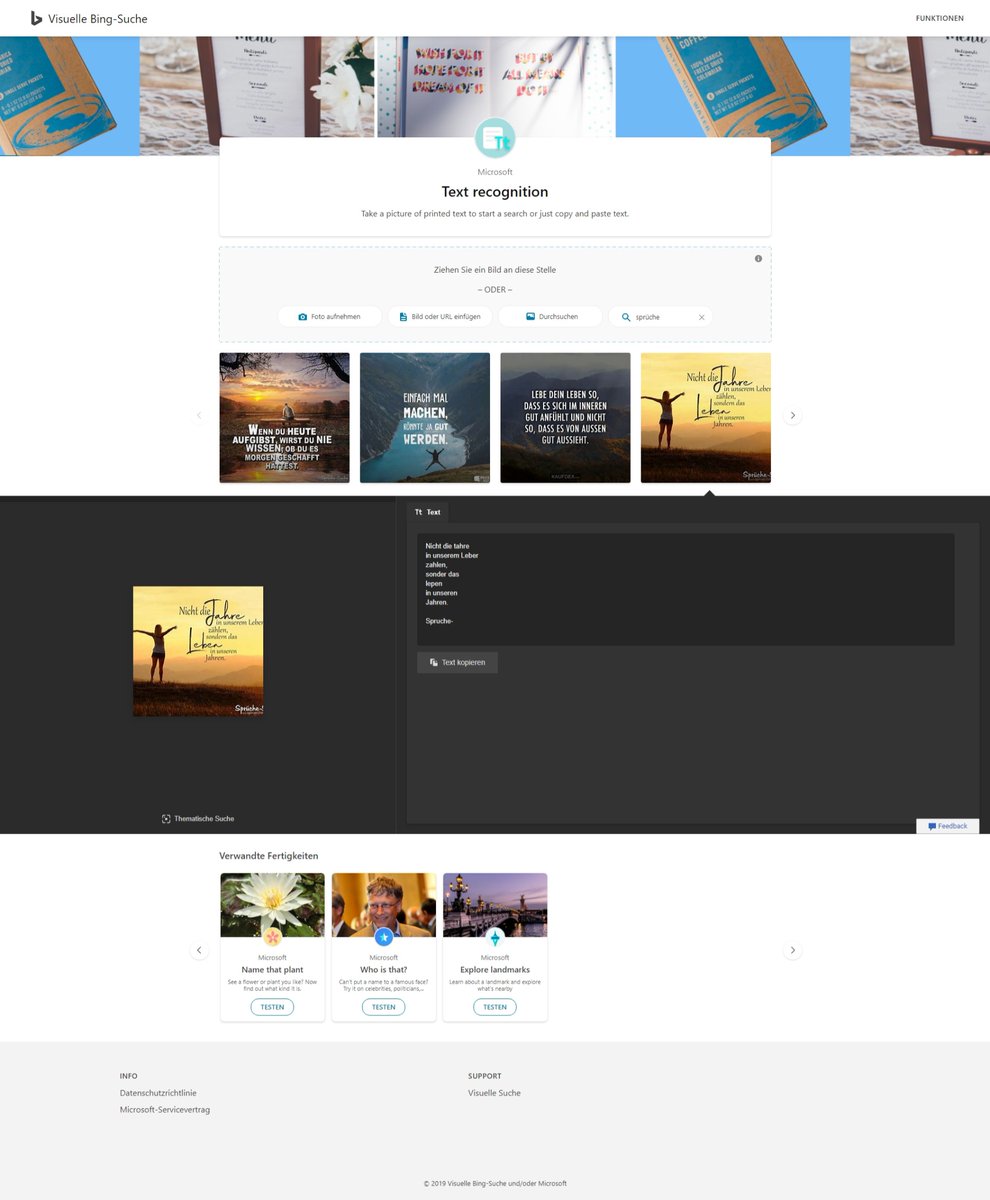This screenshot has width=990, height=1200.
Task: Previous related skills arrow
Action: tap(199, 950)
